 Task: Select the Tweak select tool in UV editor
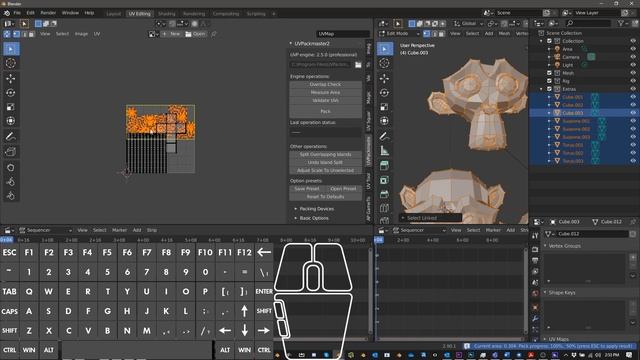[11, 49]
